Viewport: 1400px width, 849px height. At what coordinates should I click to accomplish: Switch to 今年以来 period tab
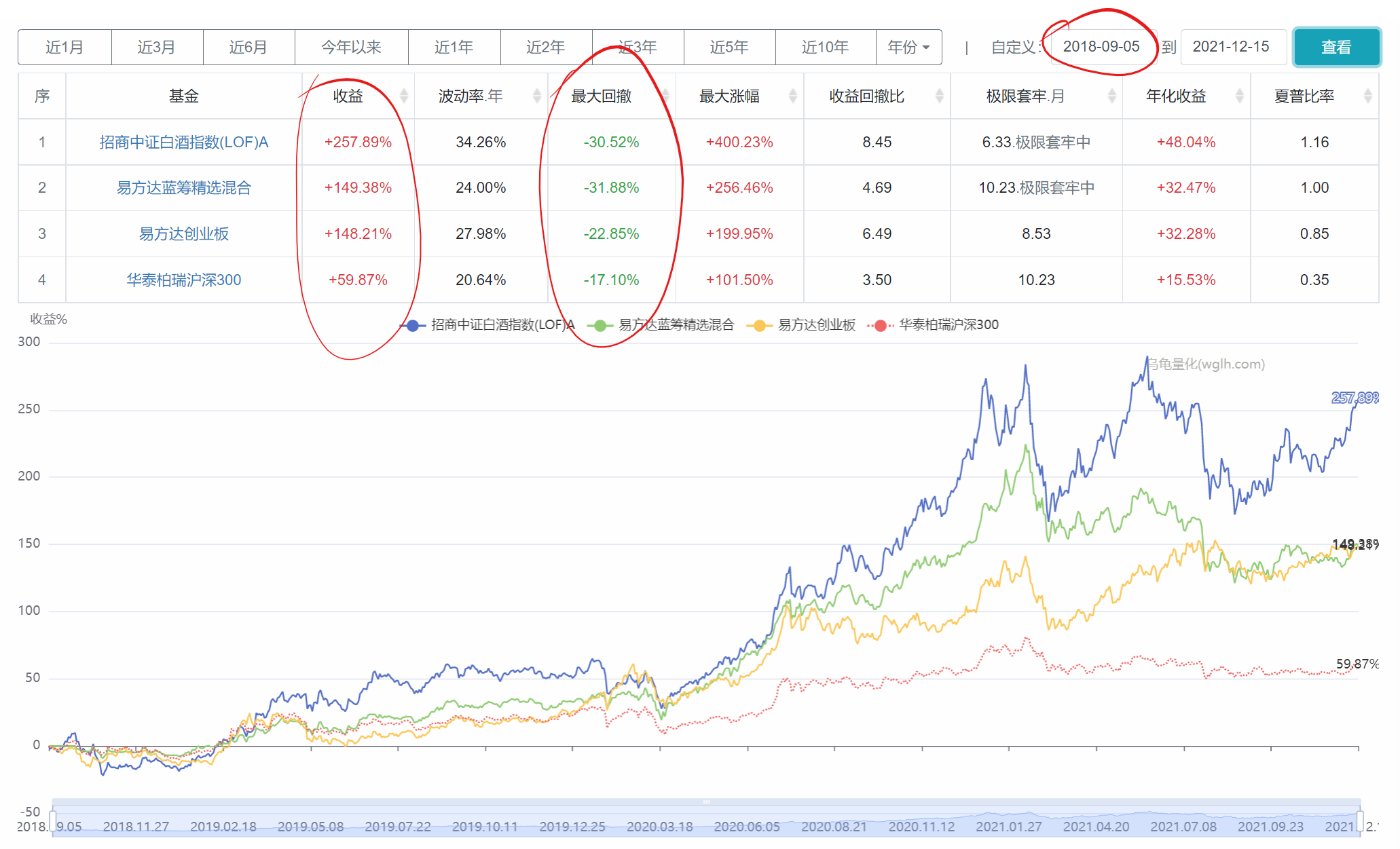[x=351, y=48]
